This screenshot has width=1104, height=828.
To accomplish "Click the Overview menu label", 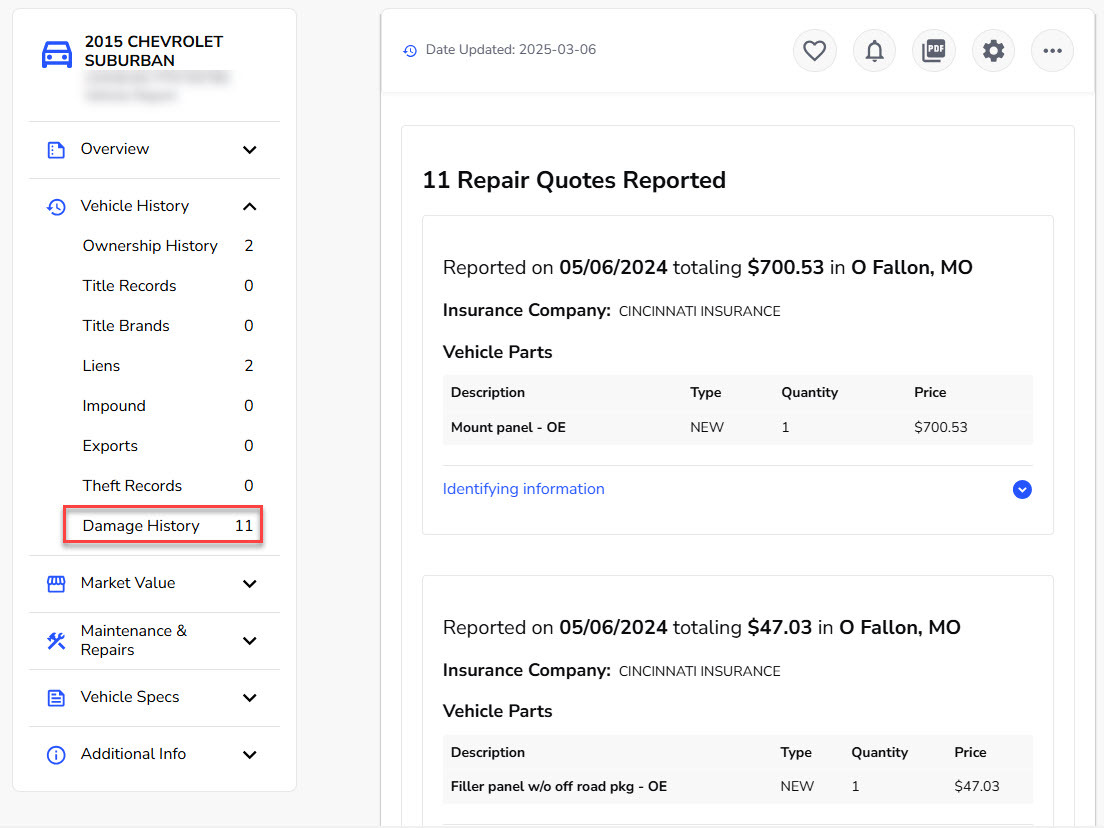I will (115, 149).
